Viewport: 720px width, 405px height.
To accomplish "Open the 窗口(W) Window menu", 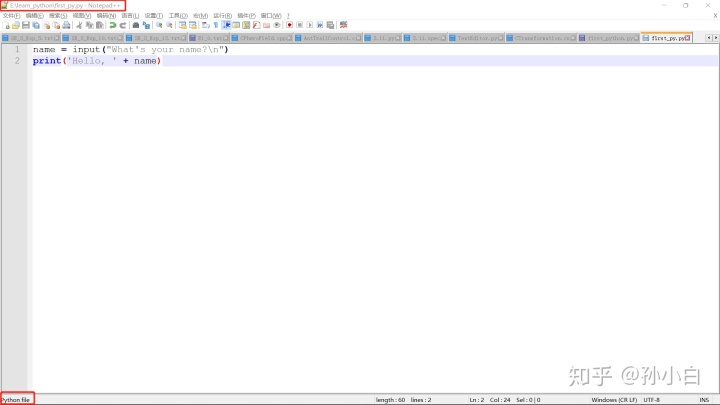I will tap(271, 16).
